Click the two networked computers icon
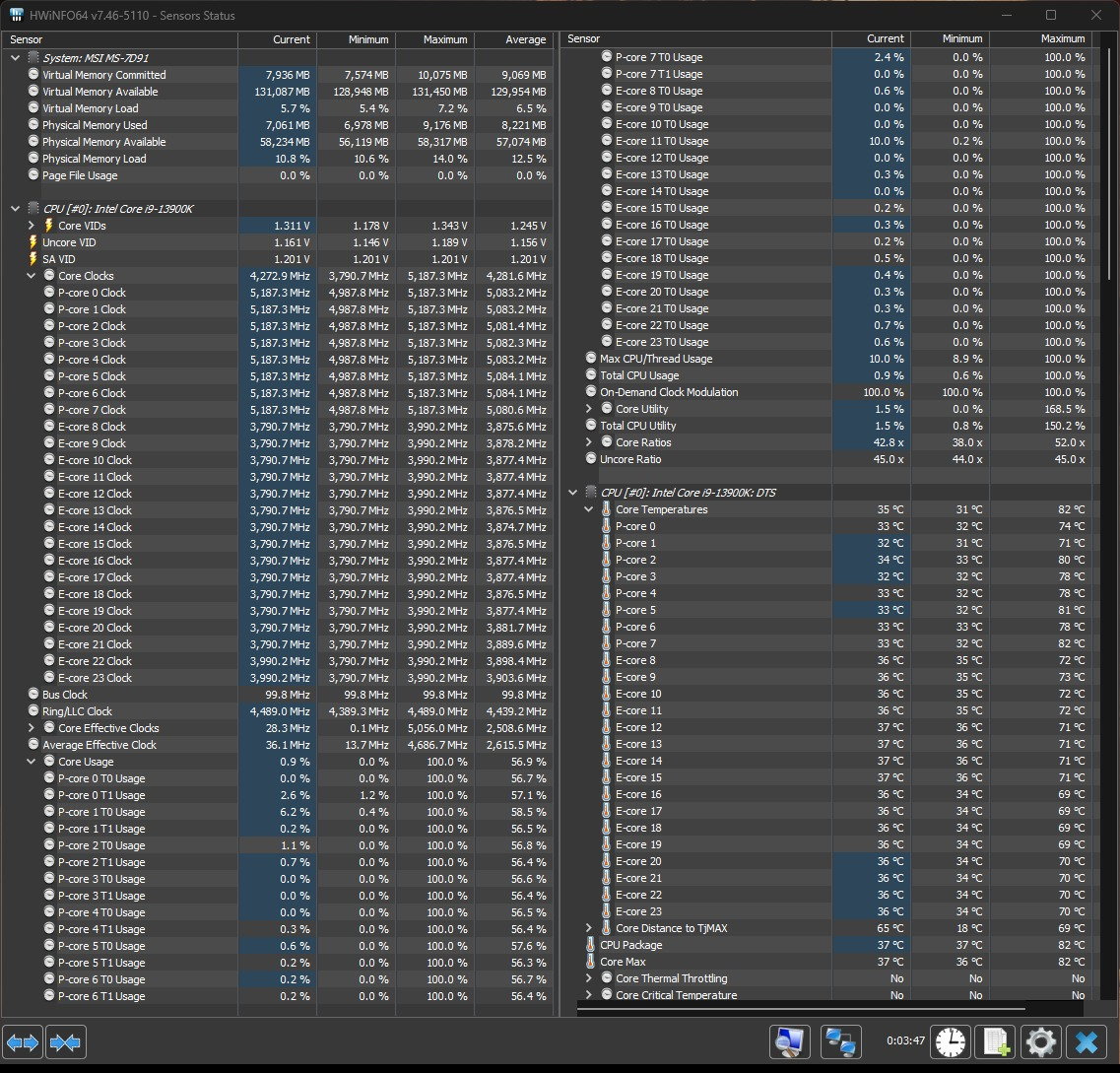 [840, 1042]
